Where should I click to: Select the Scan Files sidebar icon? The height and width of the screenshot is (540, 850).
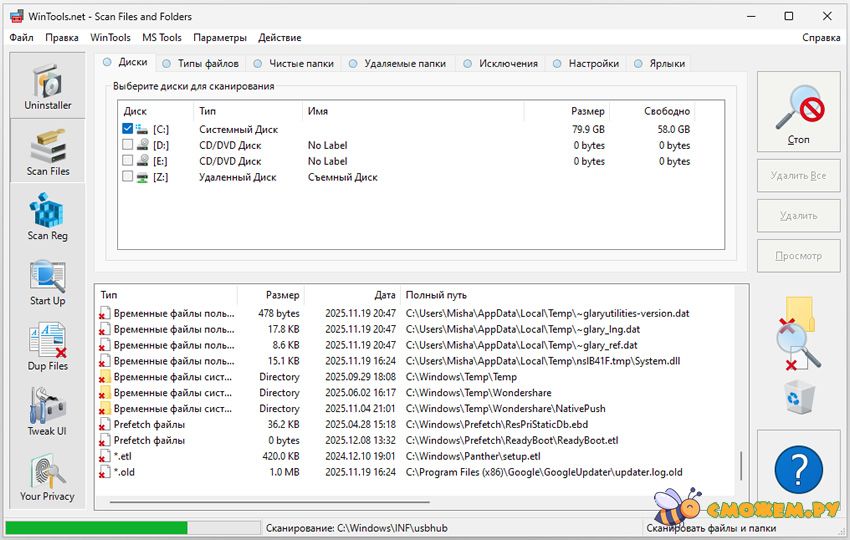[48, 151]
